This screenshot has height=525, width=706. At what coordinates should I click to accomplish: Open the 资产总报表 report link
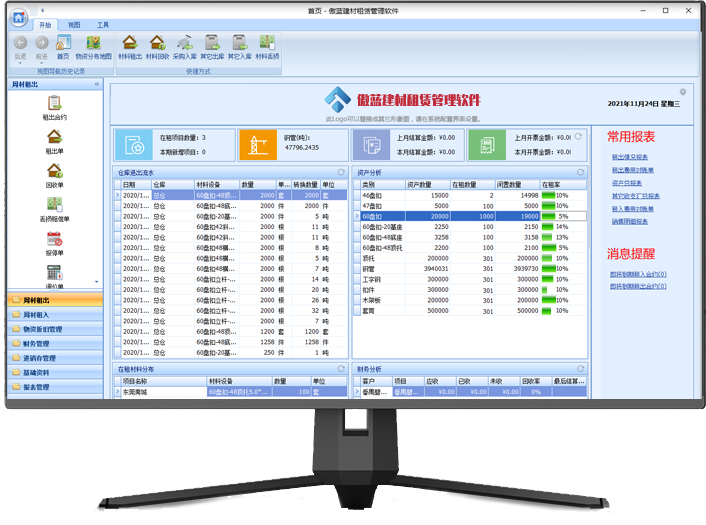[x=627, y=183]
